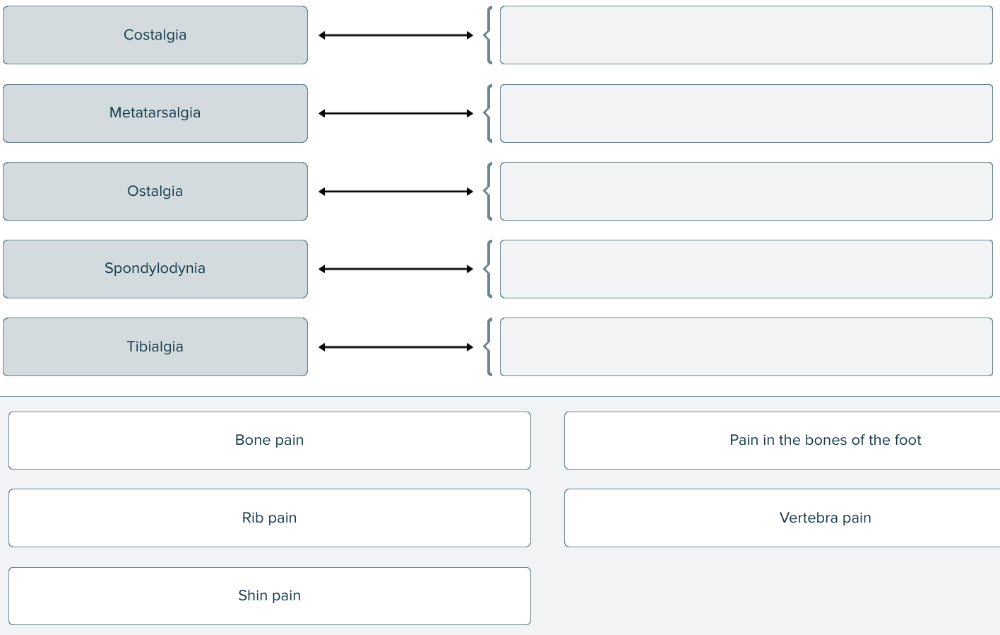Click the double arrow beside Tibialgia
Viewport: 1000px width, 635px height.
pos(395,347)
